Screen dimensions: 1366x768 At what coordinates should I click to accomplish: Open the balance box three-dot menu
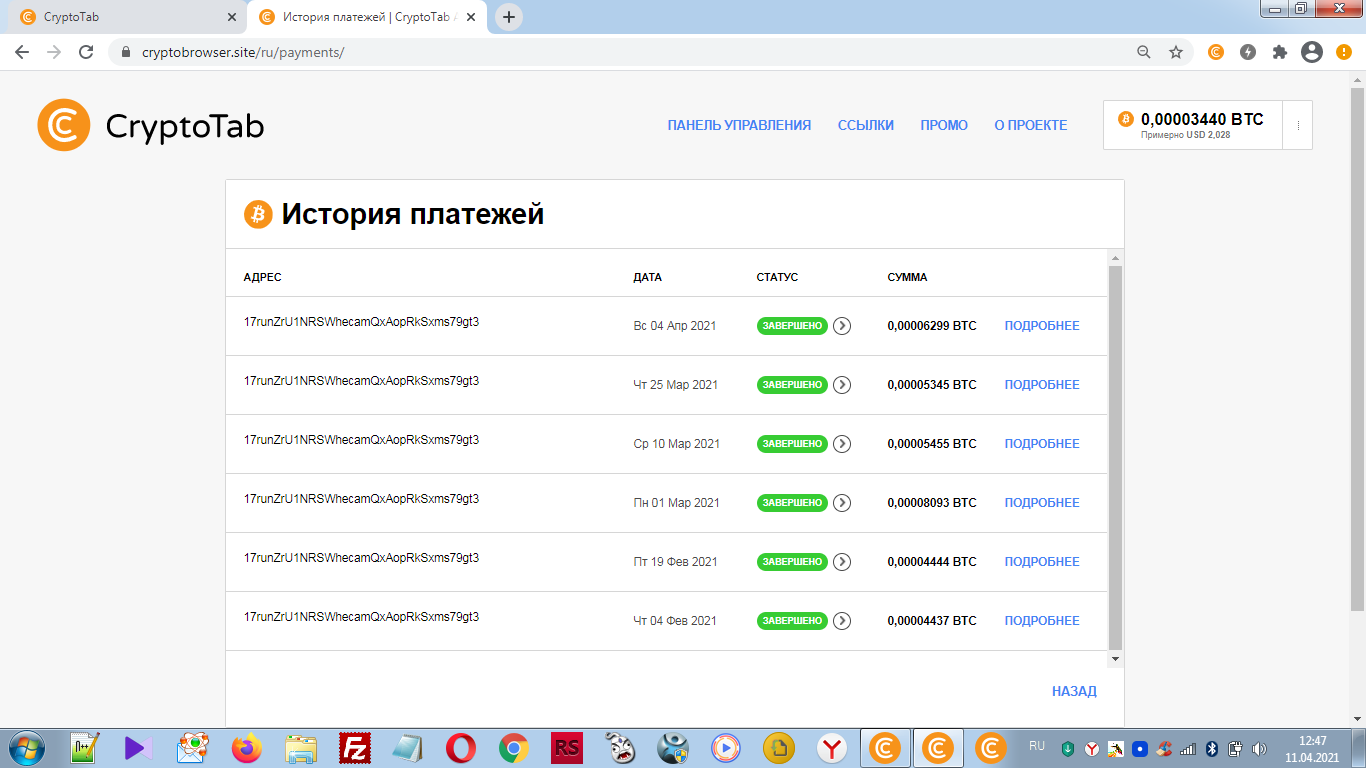(1298, 125)
